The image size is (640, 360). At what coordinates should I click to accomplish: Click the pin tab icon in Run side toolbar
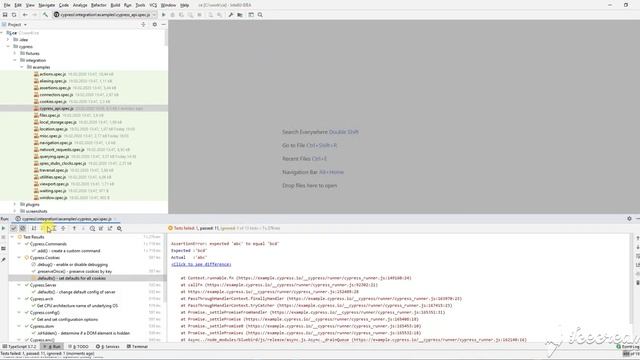tap(4, 260)
